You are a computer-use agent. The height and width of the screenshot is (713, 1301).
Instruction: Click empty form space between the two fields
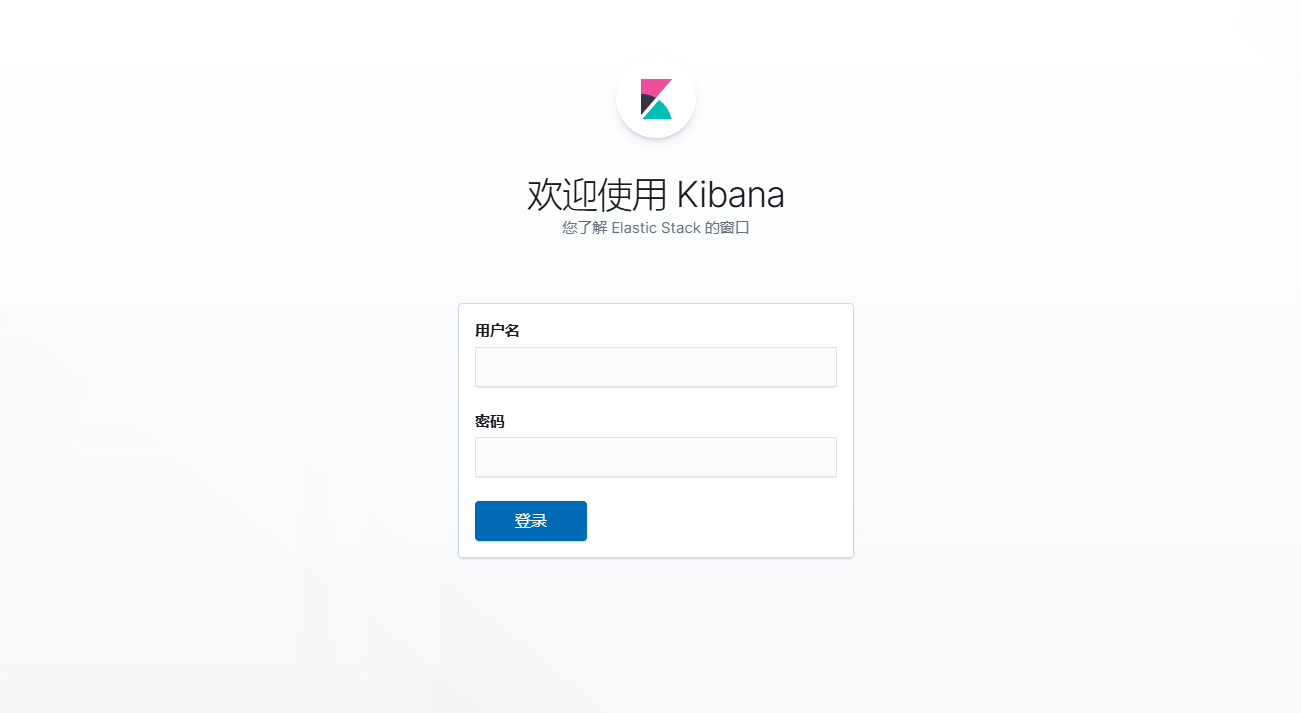pyautogui.click(x=656, y=400)
